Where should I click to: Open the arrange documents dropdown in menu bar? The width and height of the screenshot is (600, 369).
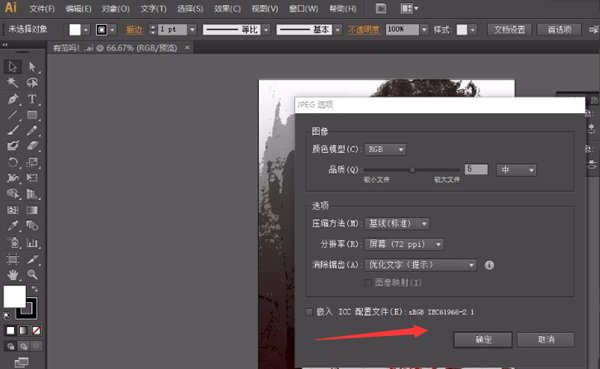tap(409, 8)
